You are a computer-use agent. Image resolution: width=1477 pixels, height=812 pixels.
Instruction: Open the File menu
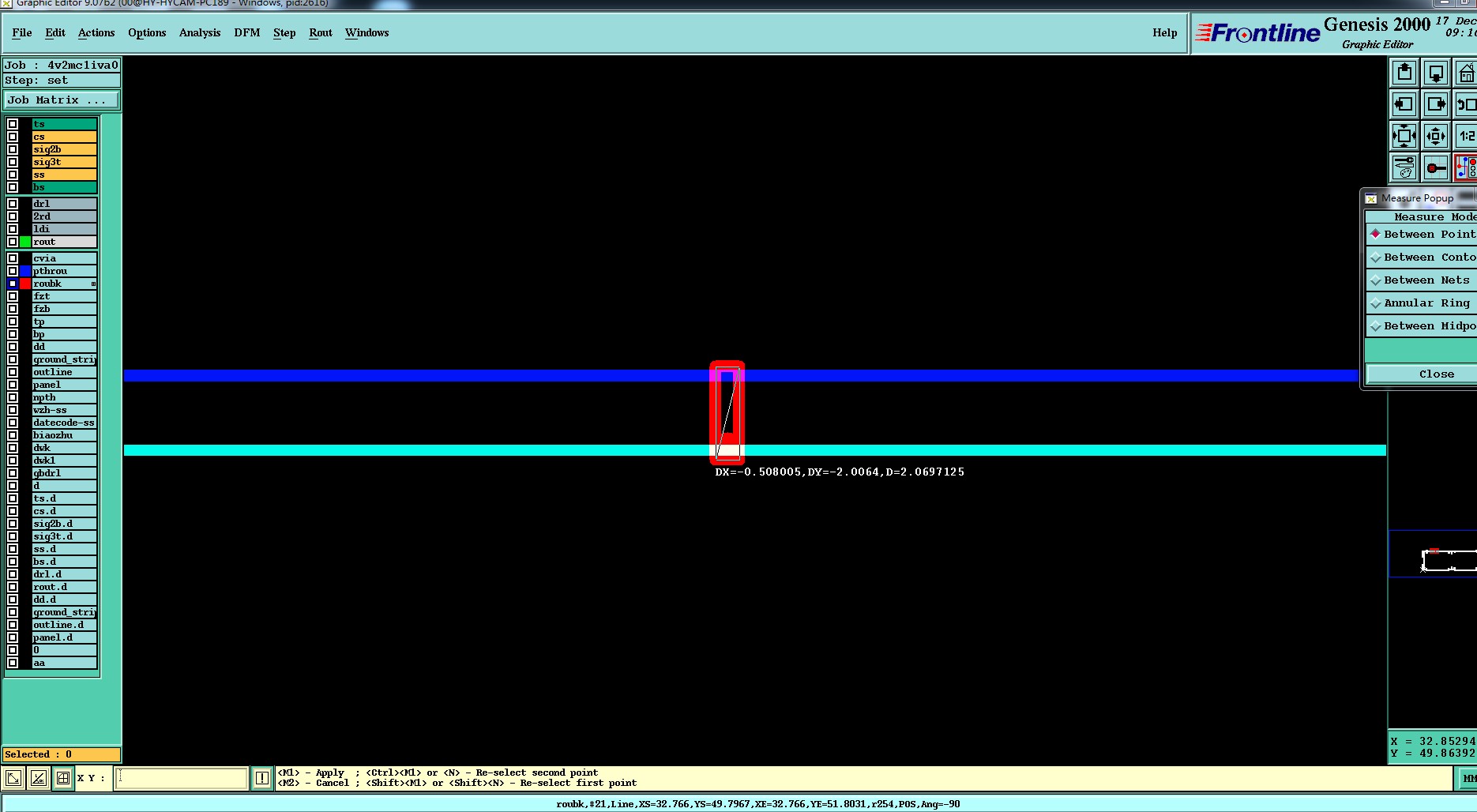pyautogui.click(x=22, y=32)
